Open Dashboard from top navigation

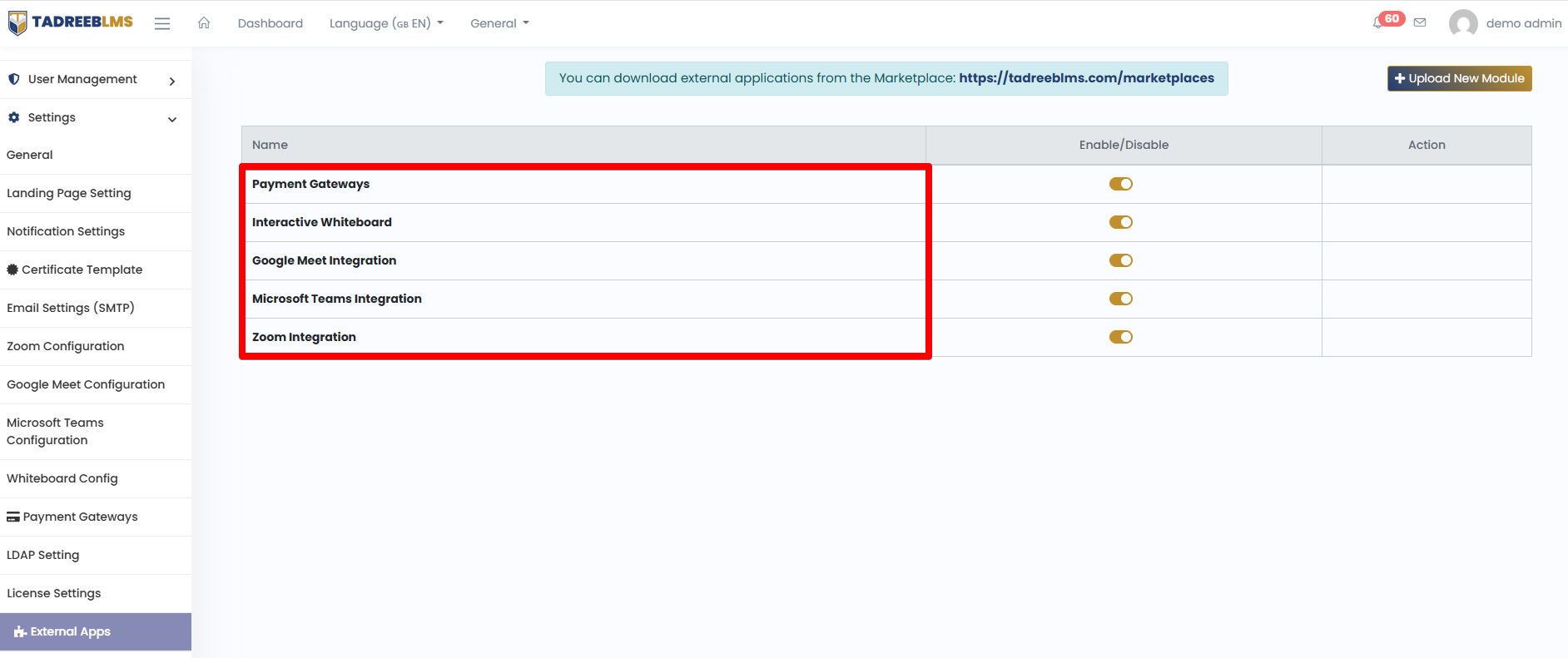click(270, 23)
